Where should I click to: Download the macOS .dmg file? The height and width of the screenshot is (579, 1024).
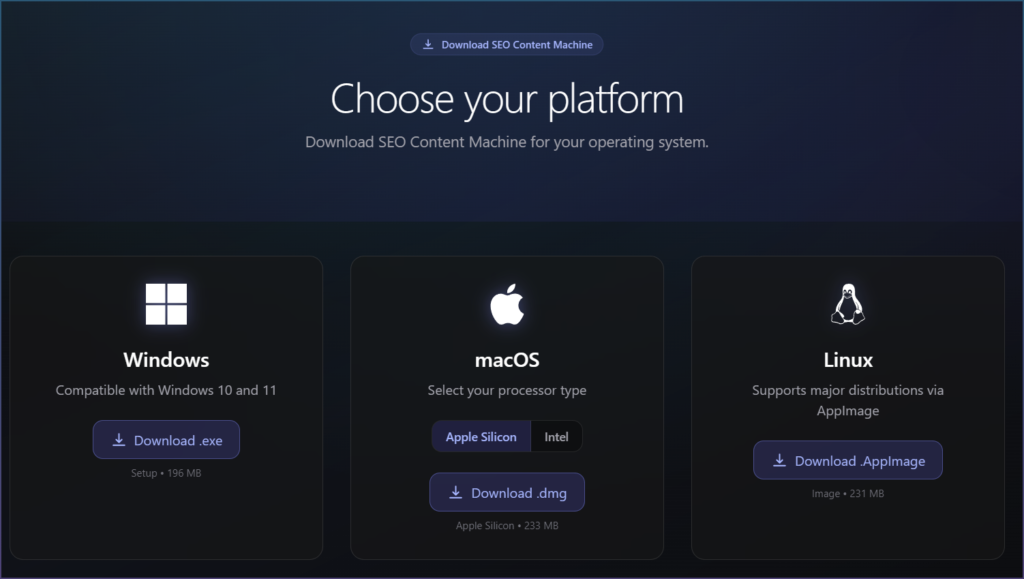tap(507, 493)
